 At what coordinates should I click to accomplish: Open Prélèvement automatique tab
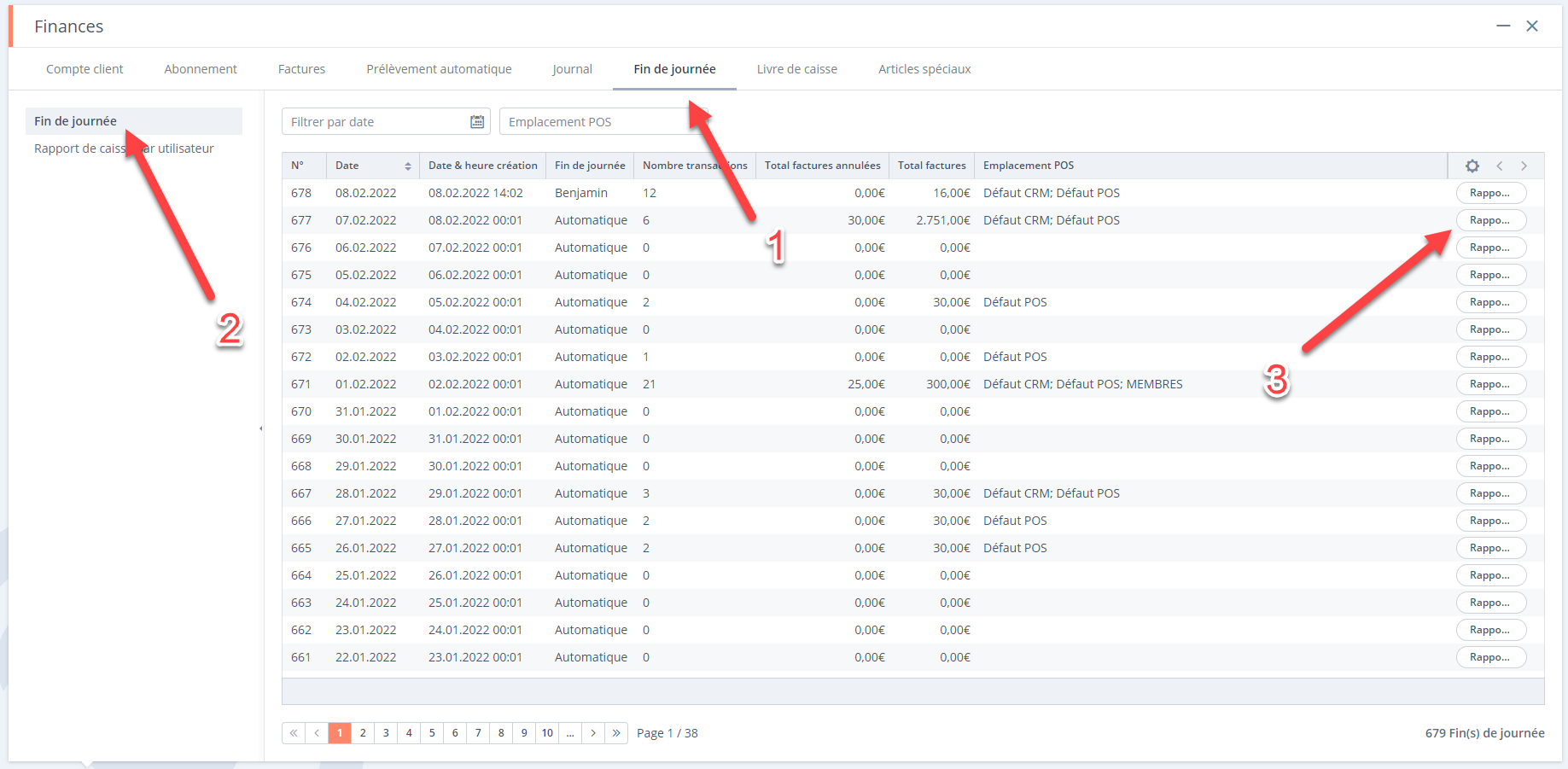(x=439, y=69)
